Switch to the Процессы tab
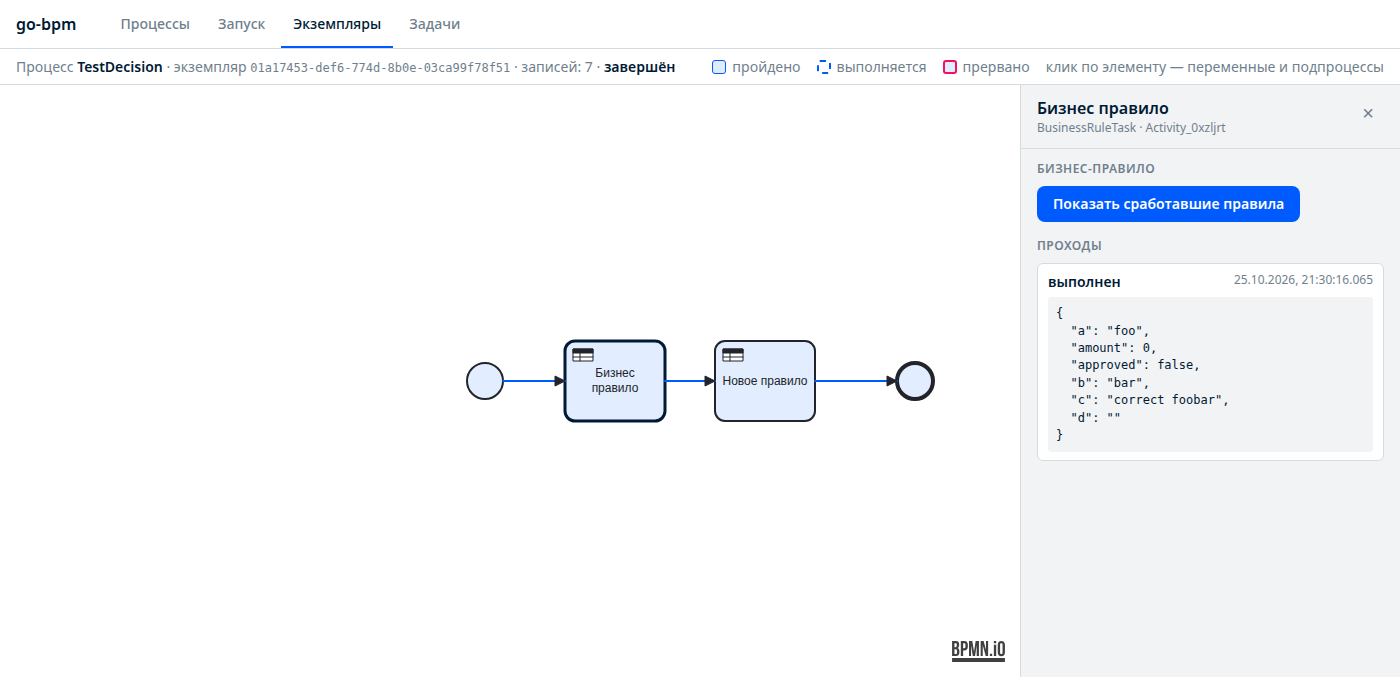The height and width of the screenshot is (677, 1400). click(x=155, y=24)
